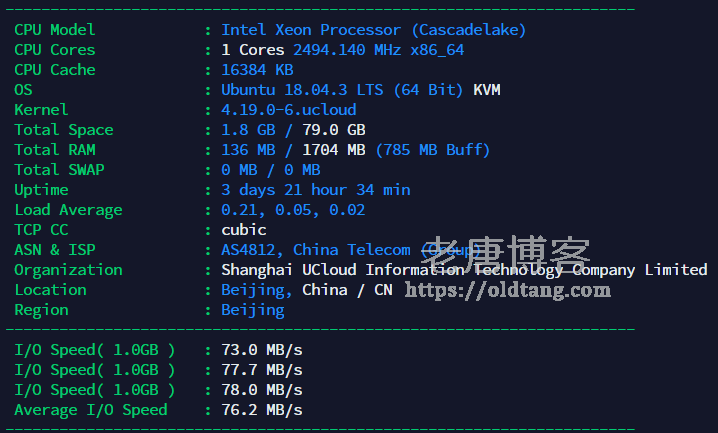718x433 pixels.
Task: Click the Average I/O Speed 76.2 MB/s value
Action: pyautogui.click(x=262, y=410)
